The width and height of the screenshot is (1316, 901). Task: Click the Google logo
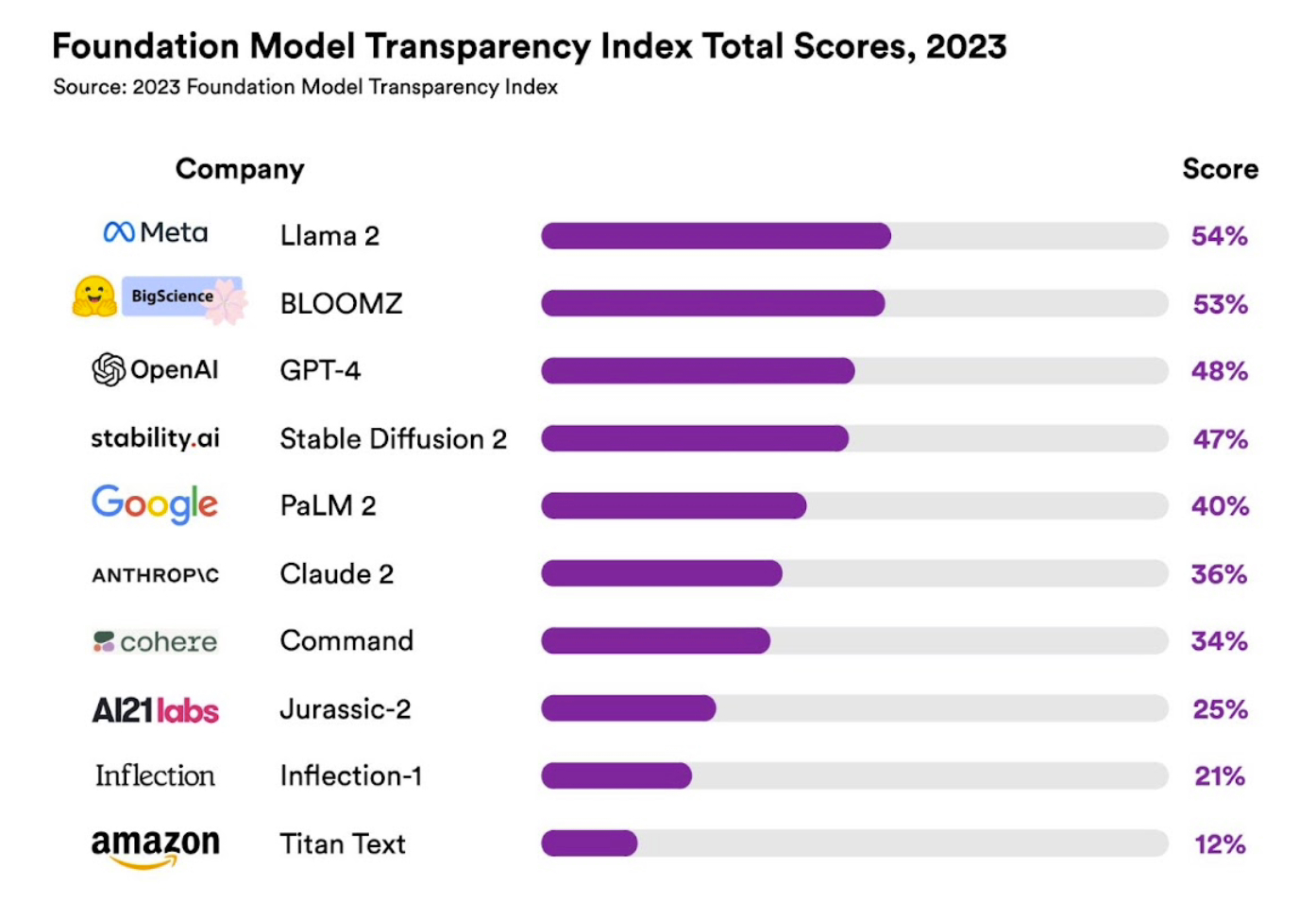[155, 504]
